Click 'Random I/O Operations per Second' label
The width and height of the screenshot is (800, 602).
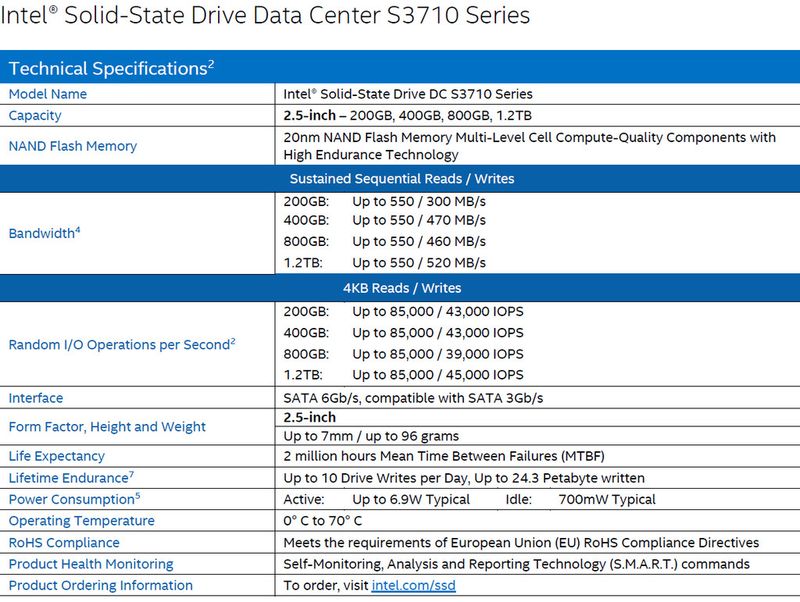(x=121, y=344)
